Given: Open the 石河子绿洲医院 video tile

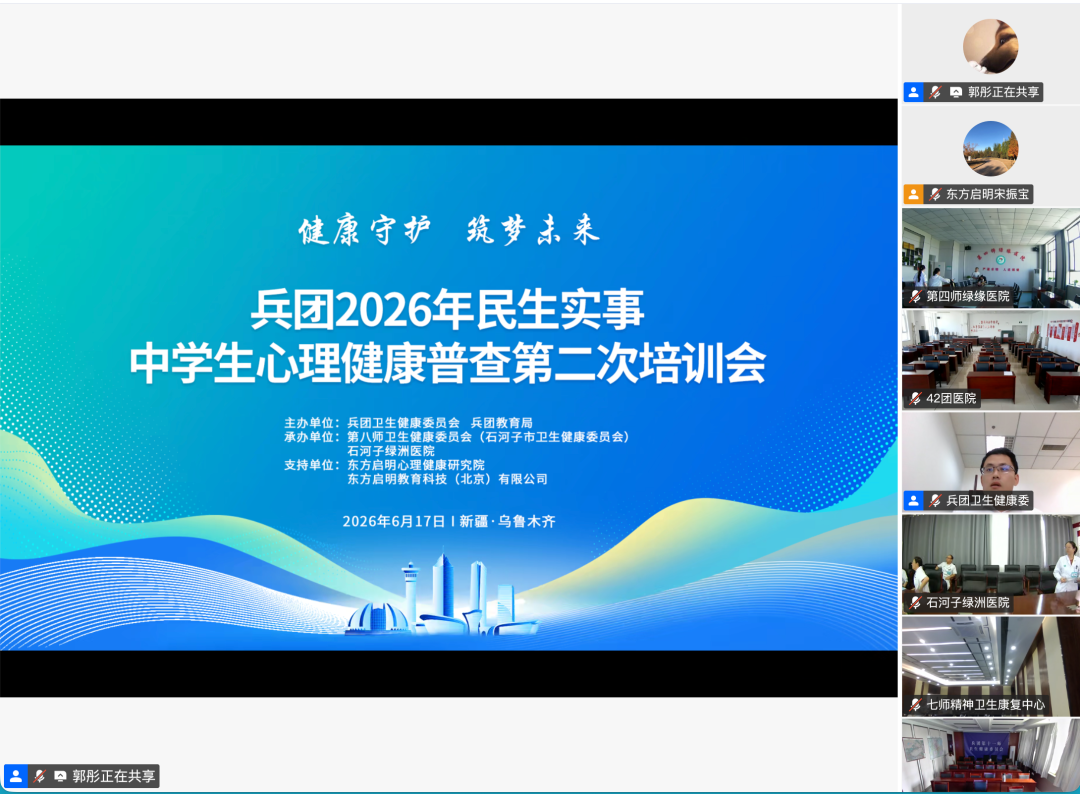Looking at the screenshot, I should pyautogui.click(x=990, y=564).
